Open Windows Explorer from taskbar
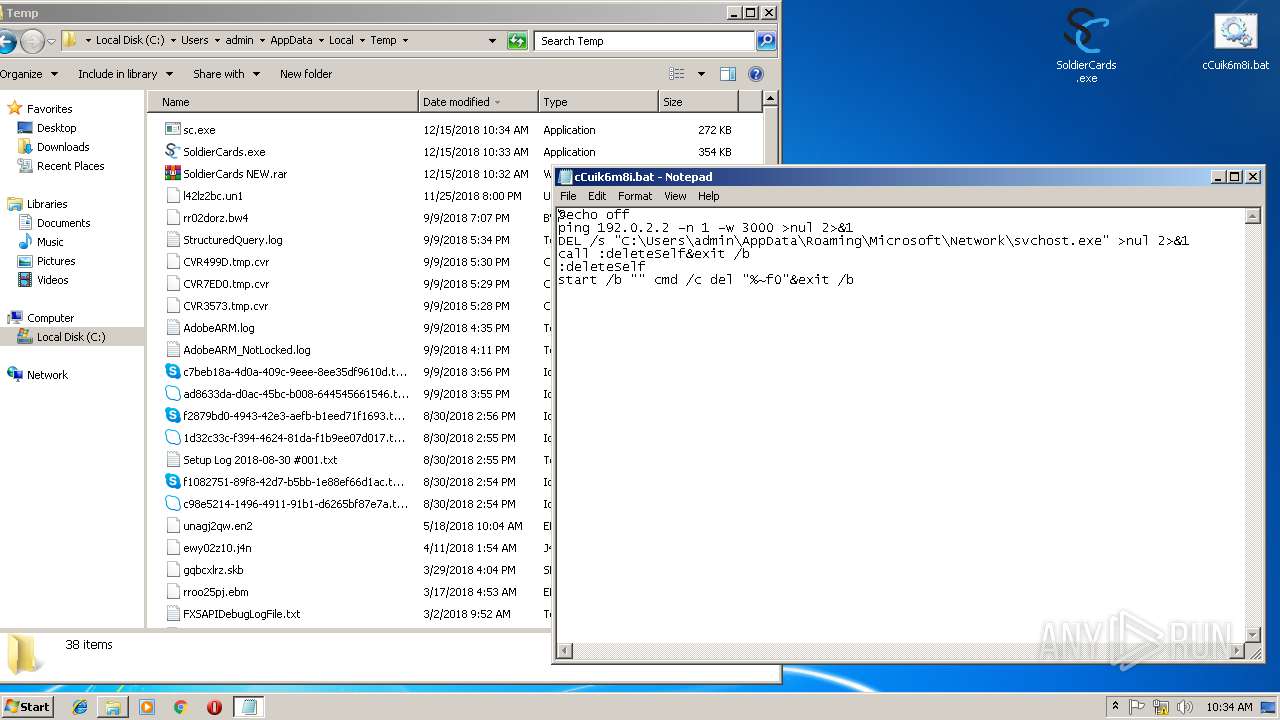This screenshot has width=1280, height=720. [113, 707]
